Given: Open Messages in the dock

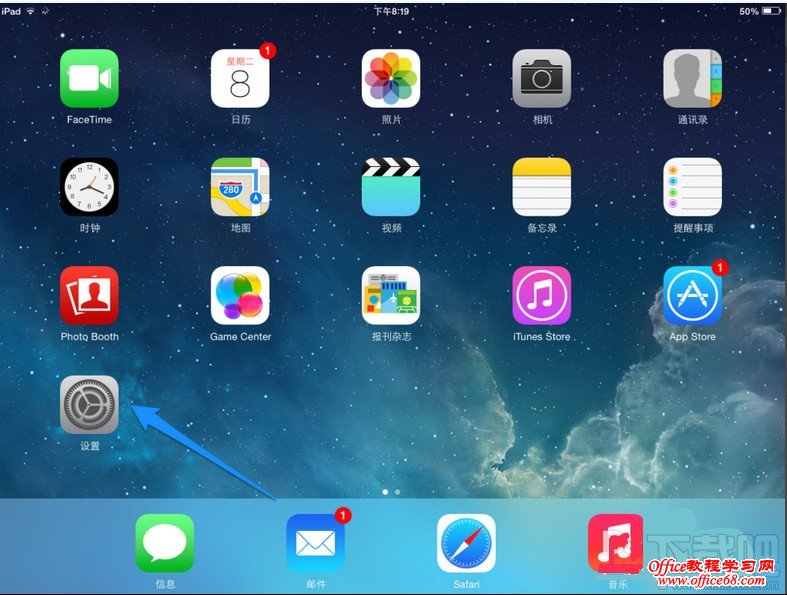Looking at the screenshot, I should [165, 543].
